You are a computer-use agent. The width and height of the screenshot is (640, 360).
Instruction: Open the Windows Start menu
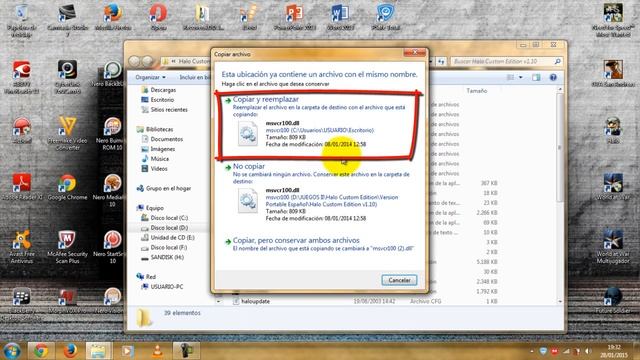click(11, 351)
